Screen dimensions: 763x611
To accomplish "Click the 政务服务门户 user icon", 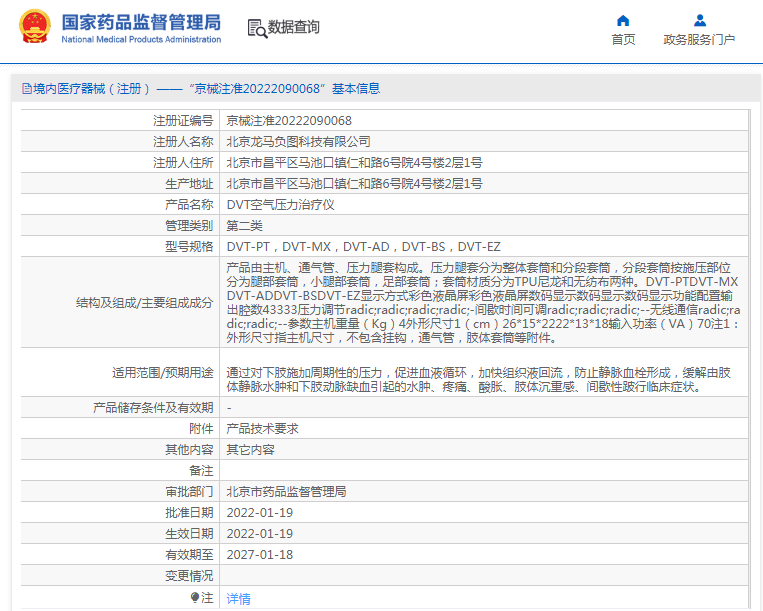I will tap(699, 20).
